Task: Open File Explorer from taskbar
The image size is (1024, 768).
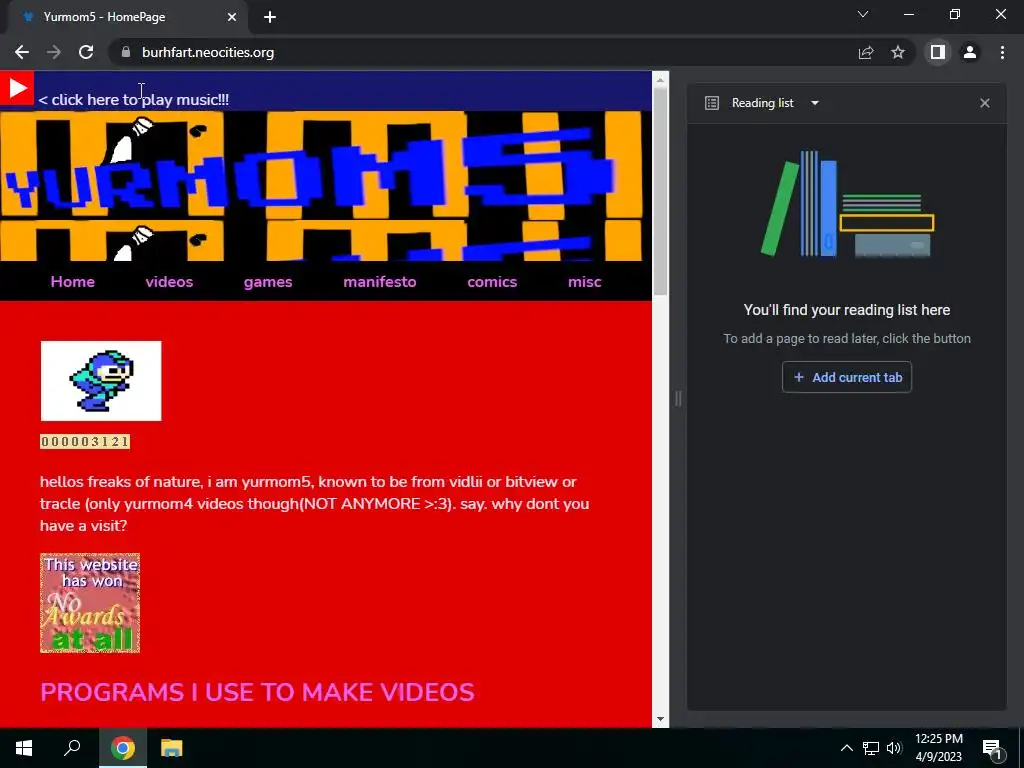Action: (x=172, y=748)
